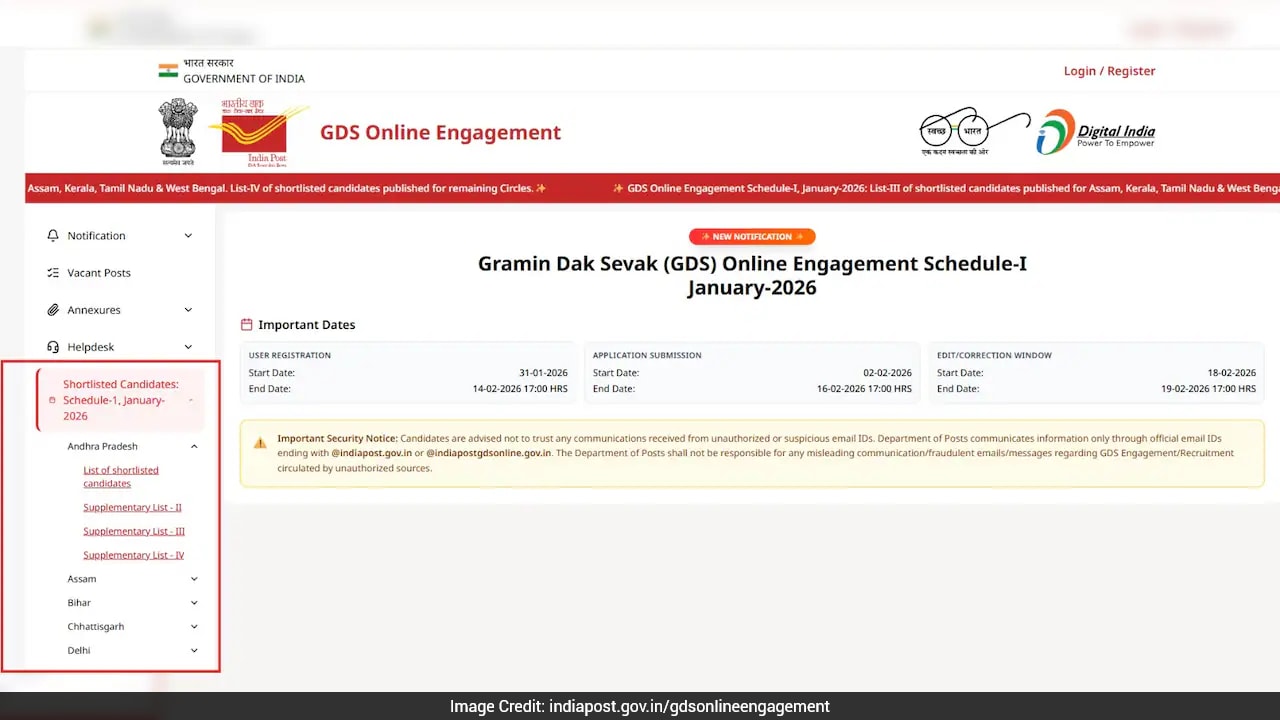The height and width of the screenshot is (720, 1280).
Task: Open Supplementary List - IV link
Action: (134, 556)
